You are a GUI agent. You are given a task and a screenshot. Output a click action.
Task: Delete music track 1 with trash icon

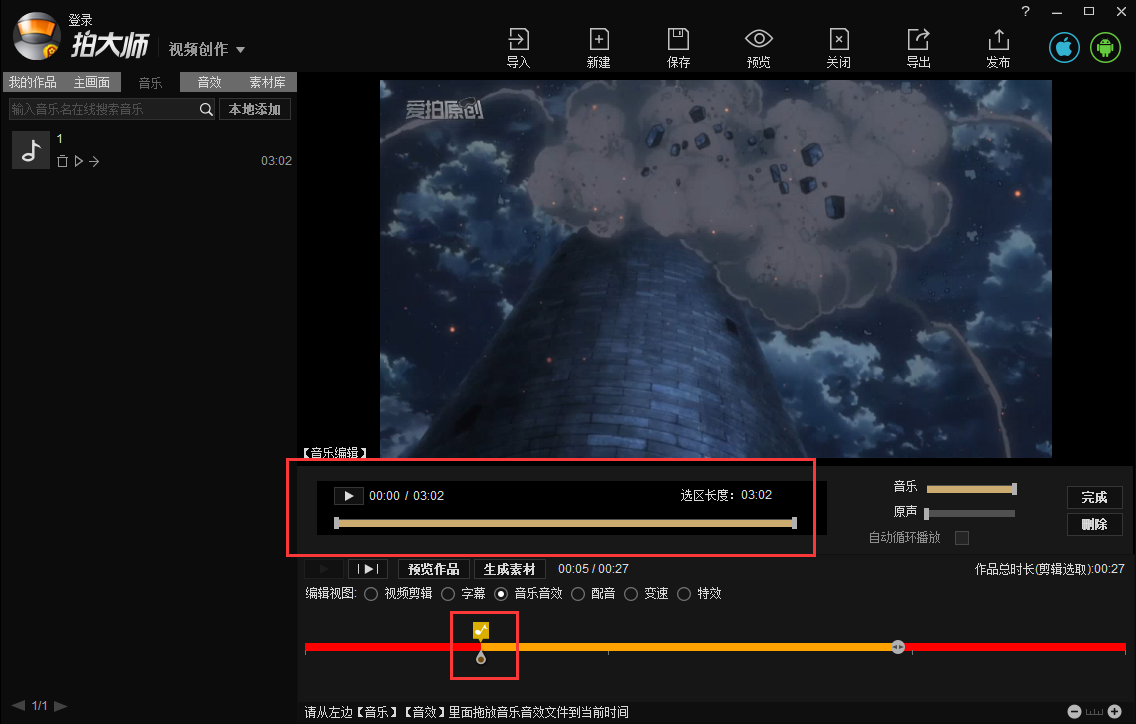62,161
